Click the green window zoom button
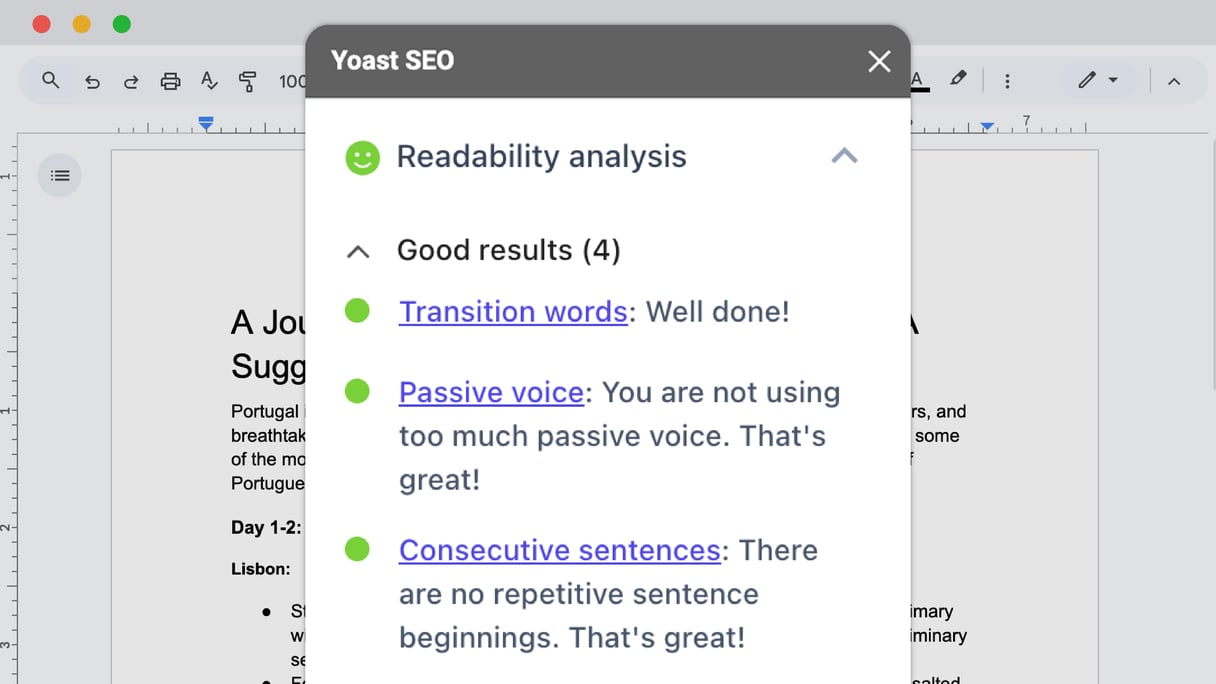The height and width of the screenshot is (684, 1216). click(121, 24)
